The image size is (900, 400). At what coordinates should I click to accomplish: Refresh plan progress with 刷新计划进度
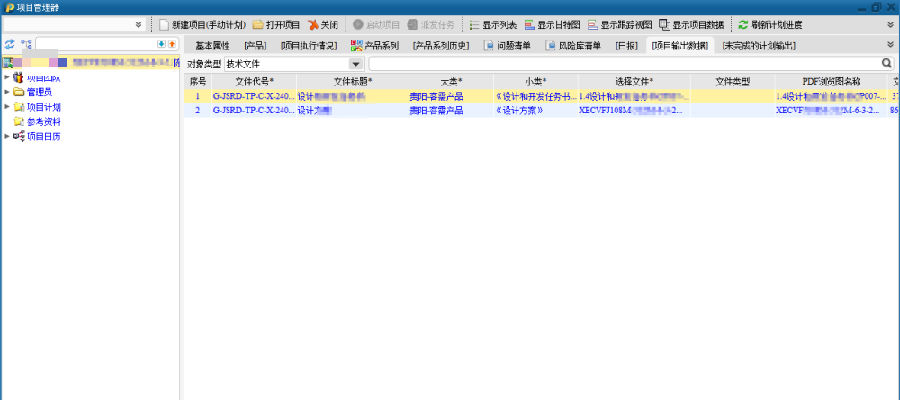[770, 25]
